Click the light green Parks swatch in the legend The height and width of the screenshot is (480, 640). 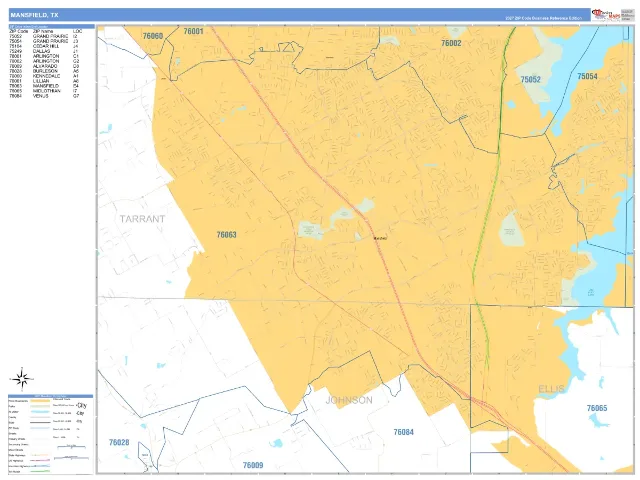[x=40, y=407]
